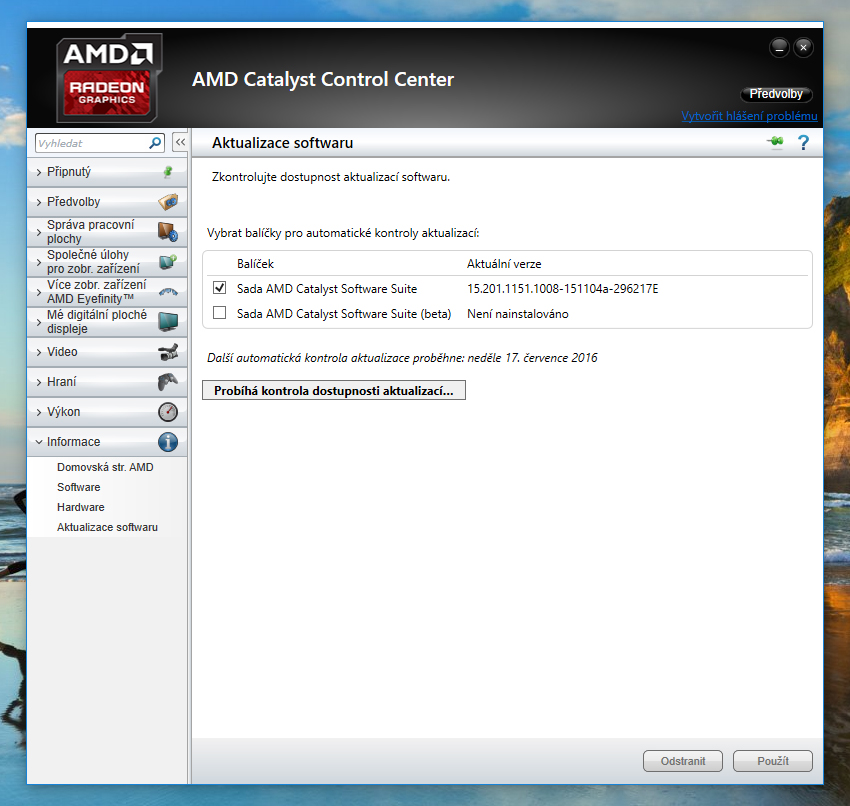Click the digital flat panel monitor icon
This screenshot has width=850, height=806.
pos(168,321)
